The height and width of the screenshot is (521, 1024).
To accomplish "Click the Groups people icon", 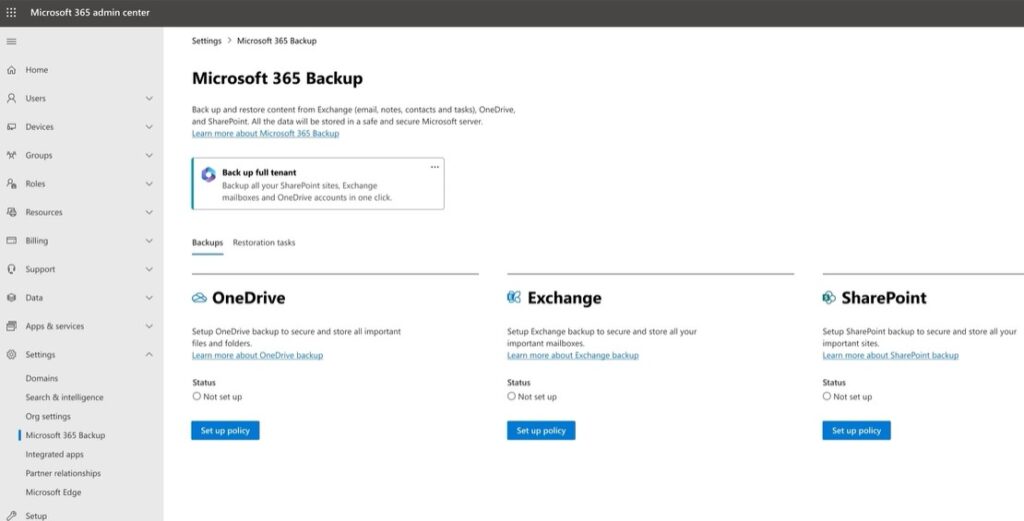I will tap(11, 155).
